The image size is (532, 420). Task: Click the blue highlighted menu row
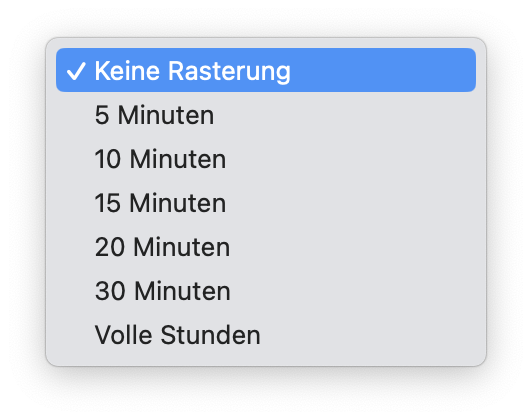[266, 70]
